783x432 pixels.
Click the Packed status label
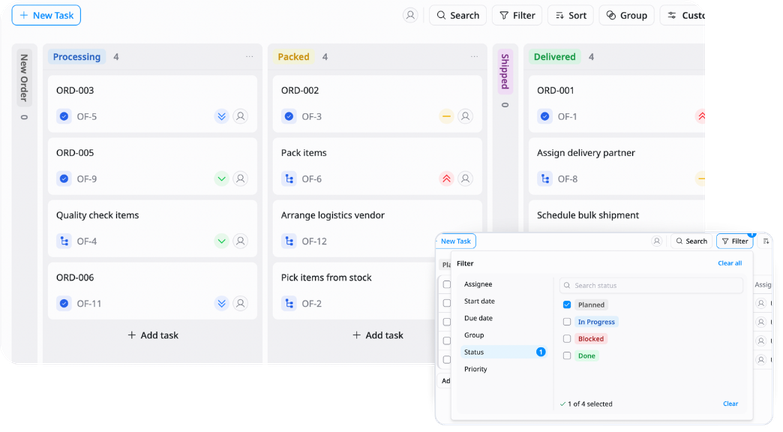point(293,56)
